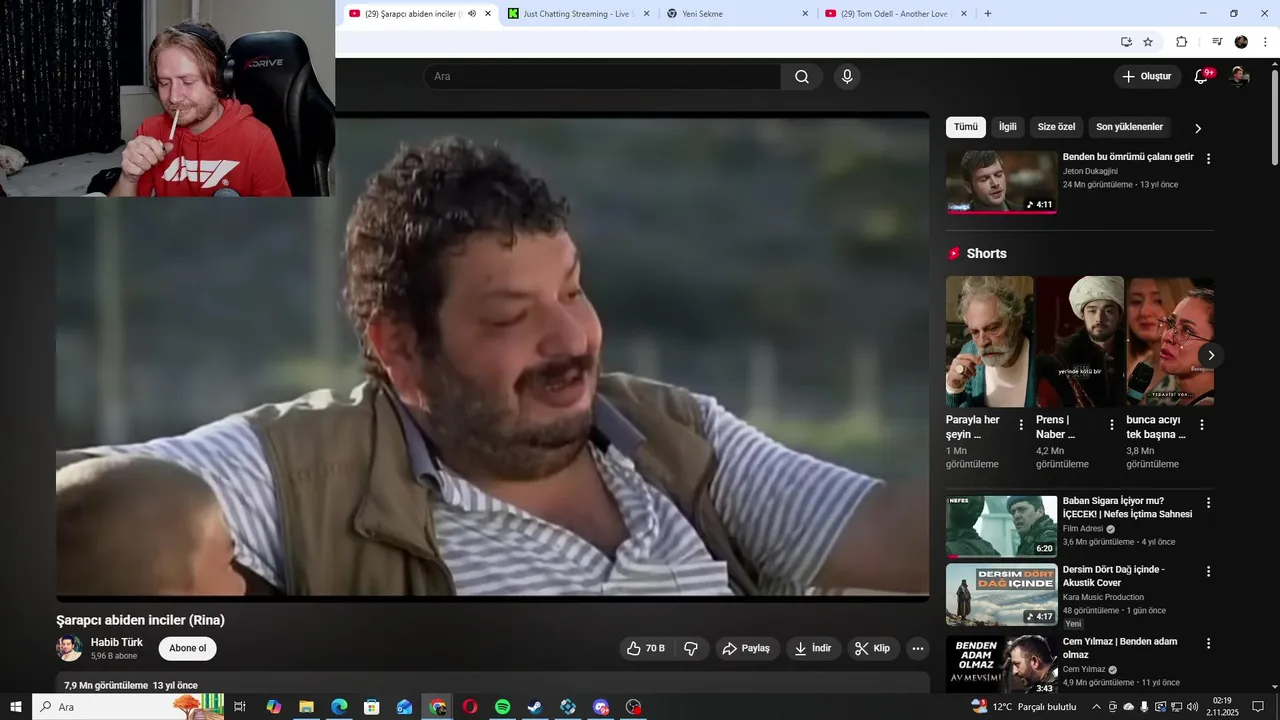Switch to Tom Odell - Another Love tab
Viewport: 1280px width, 720px height.
coord(896,14)
